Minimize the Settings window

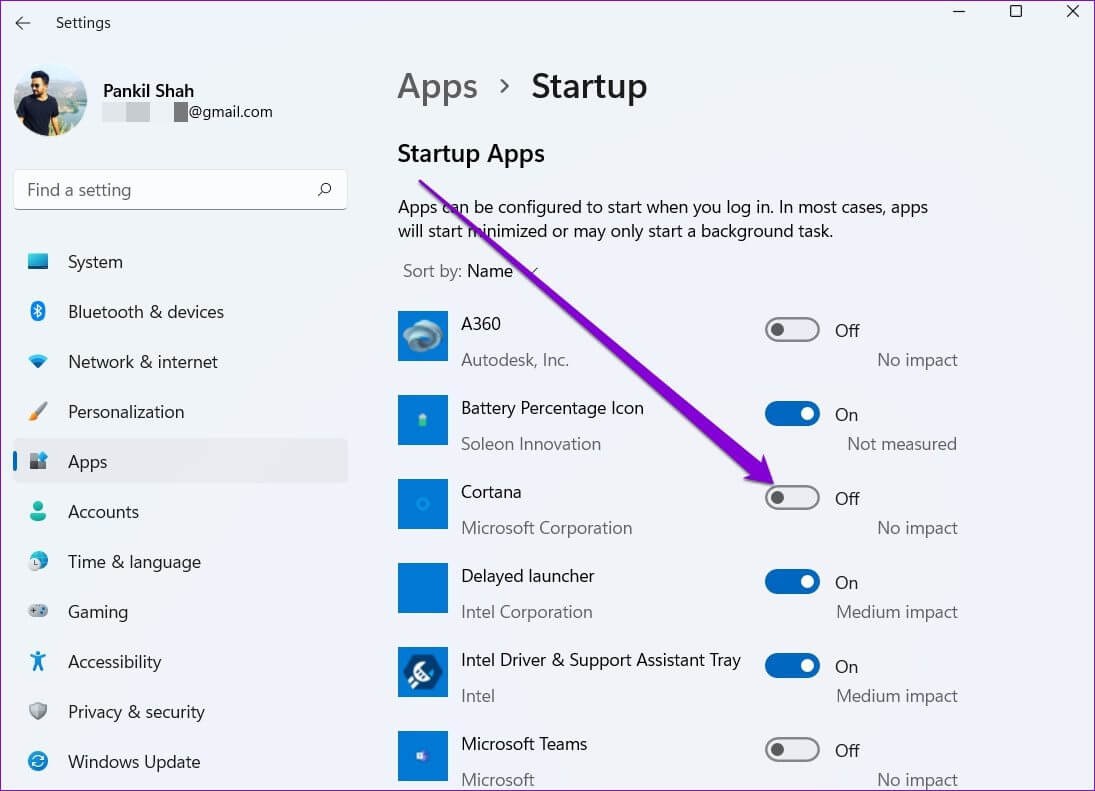(959, 11)
